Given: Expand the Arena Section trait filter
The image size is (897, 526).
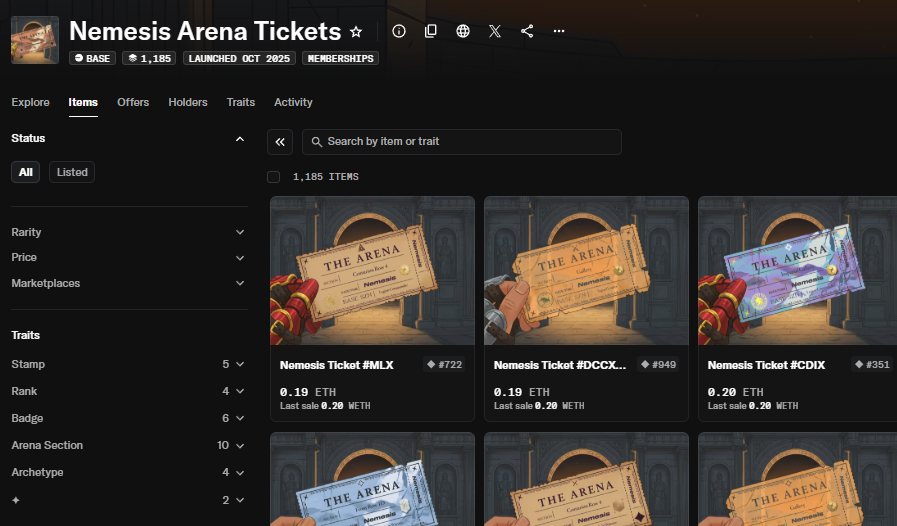Looking at the screenshot, I should pos(129,445).
